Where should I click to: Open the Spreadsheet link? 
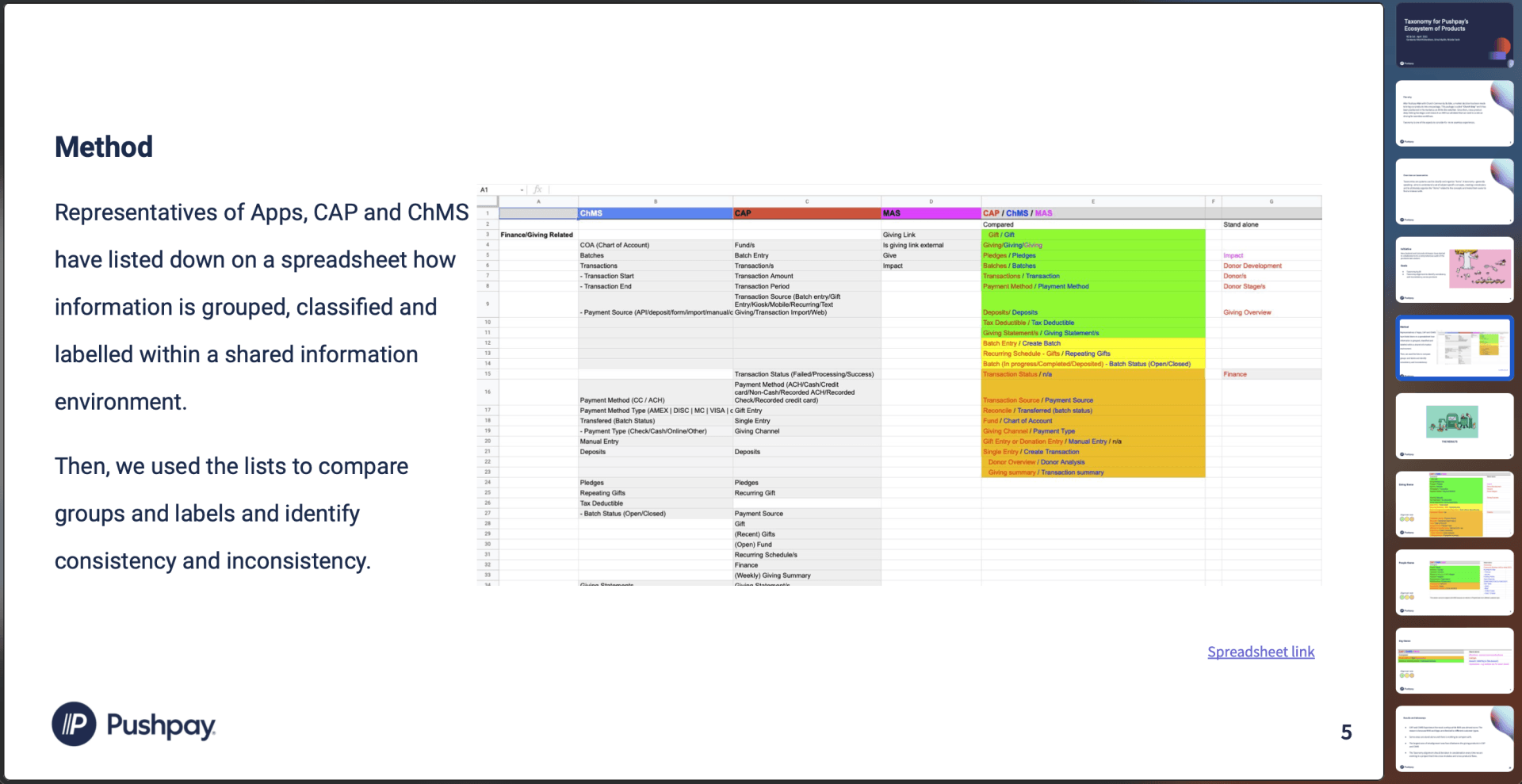pos(1260,652)
